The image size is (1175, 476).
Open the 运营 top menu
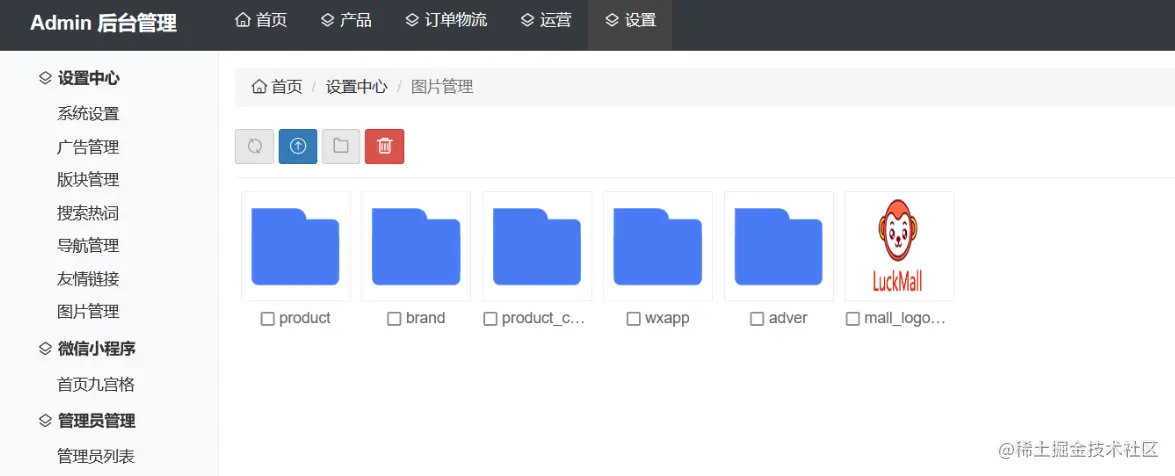pos(546,20)
